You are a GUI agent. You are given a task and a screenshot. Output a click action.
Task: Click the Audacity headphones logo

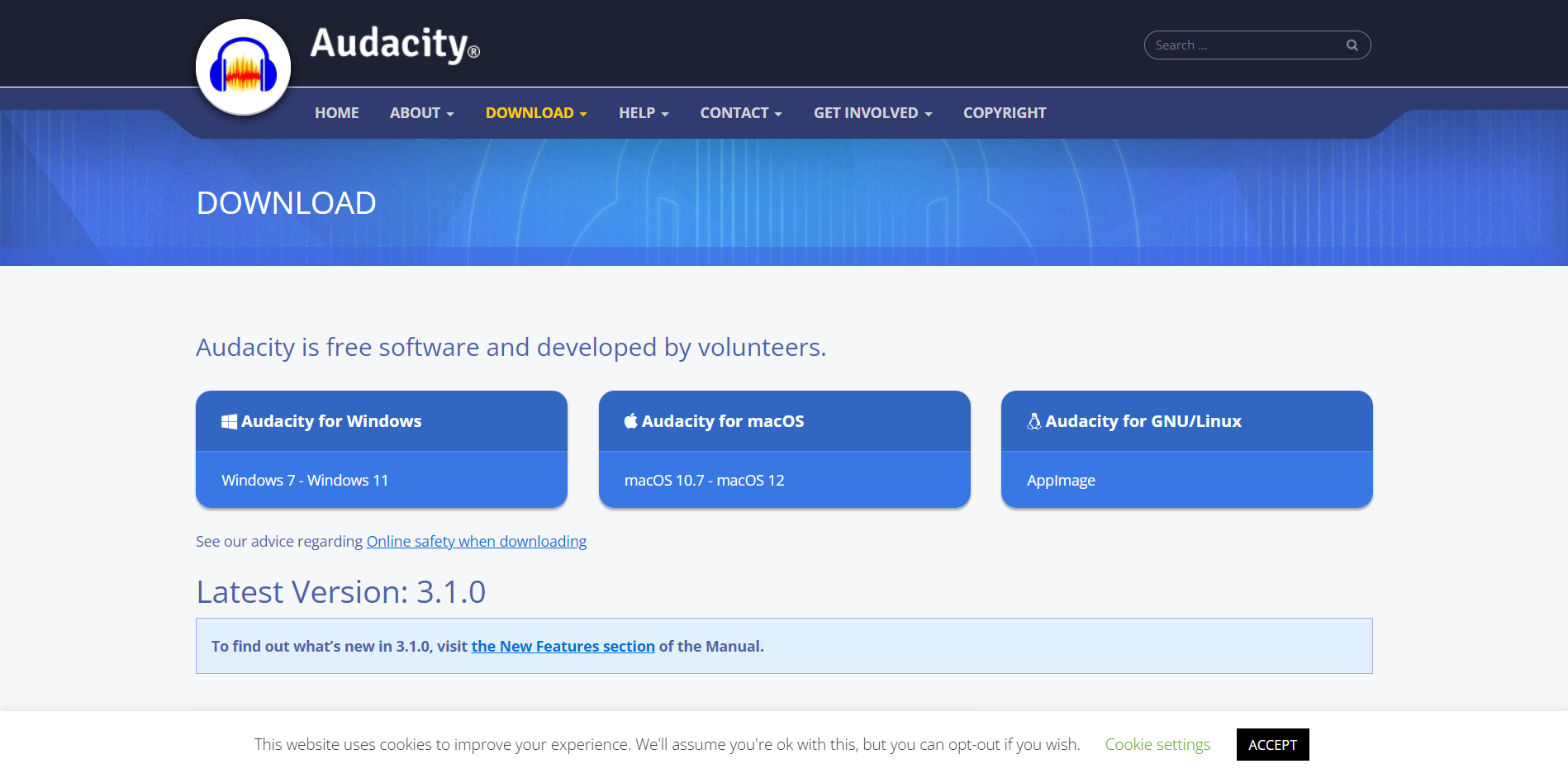243,68
